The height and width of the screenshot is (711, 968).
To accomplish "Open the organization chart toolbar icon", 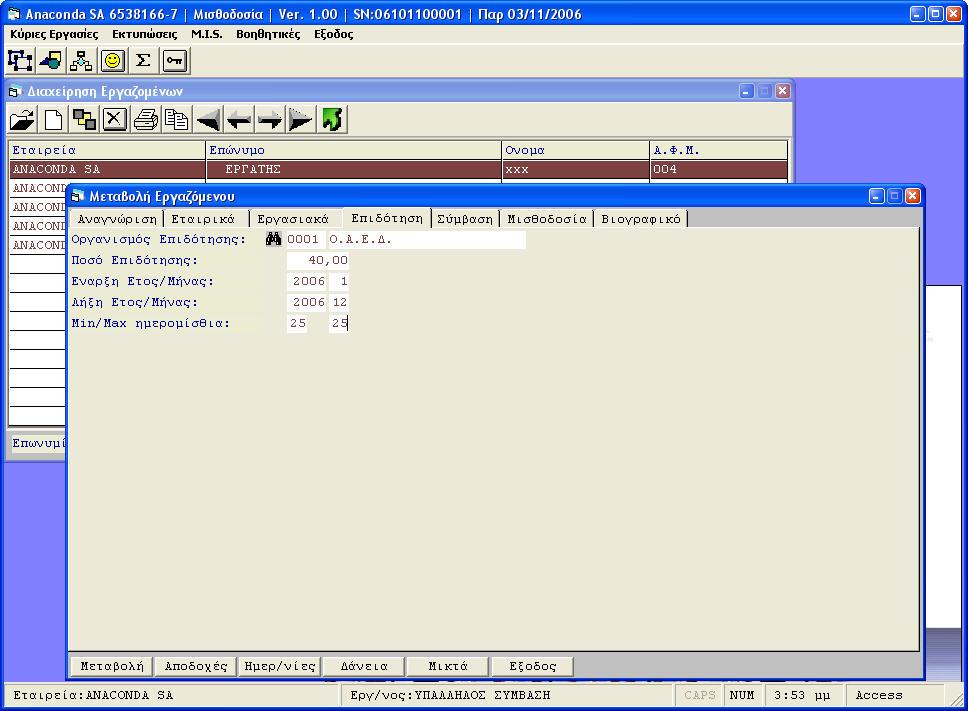I will click(81, 60).
